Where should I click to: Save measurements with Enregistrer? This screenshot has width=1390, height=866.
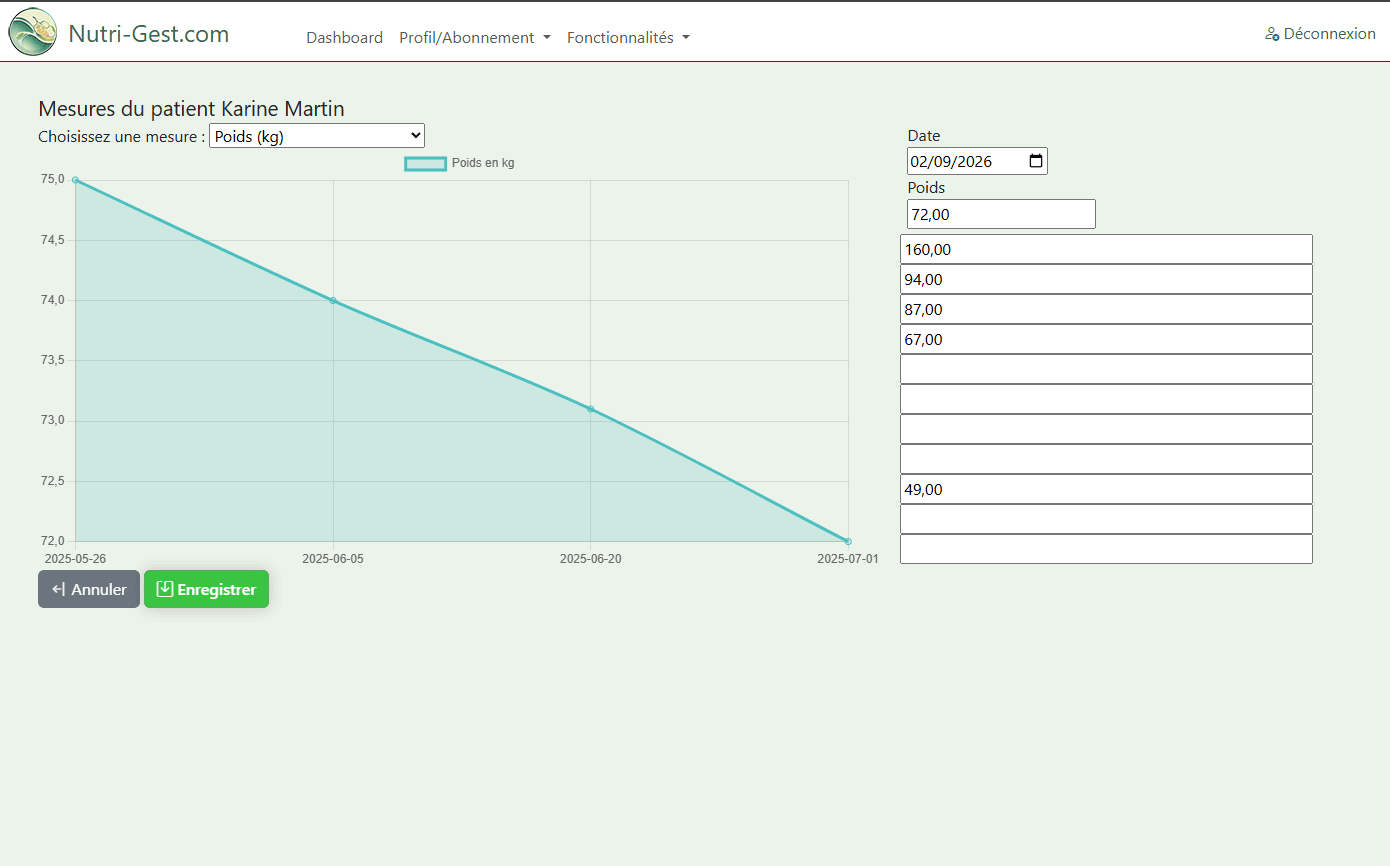[x=206, y=589]
